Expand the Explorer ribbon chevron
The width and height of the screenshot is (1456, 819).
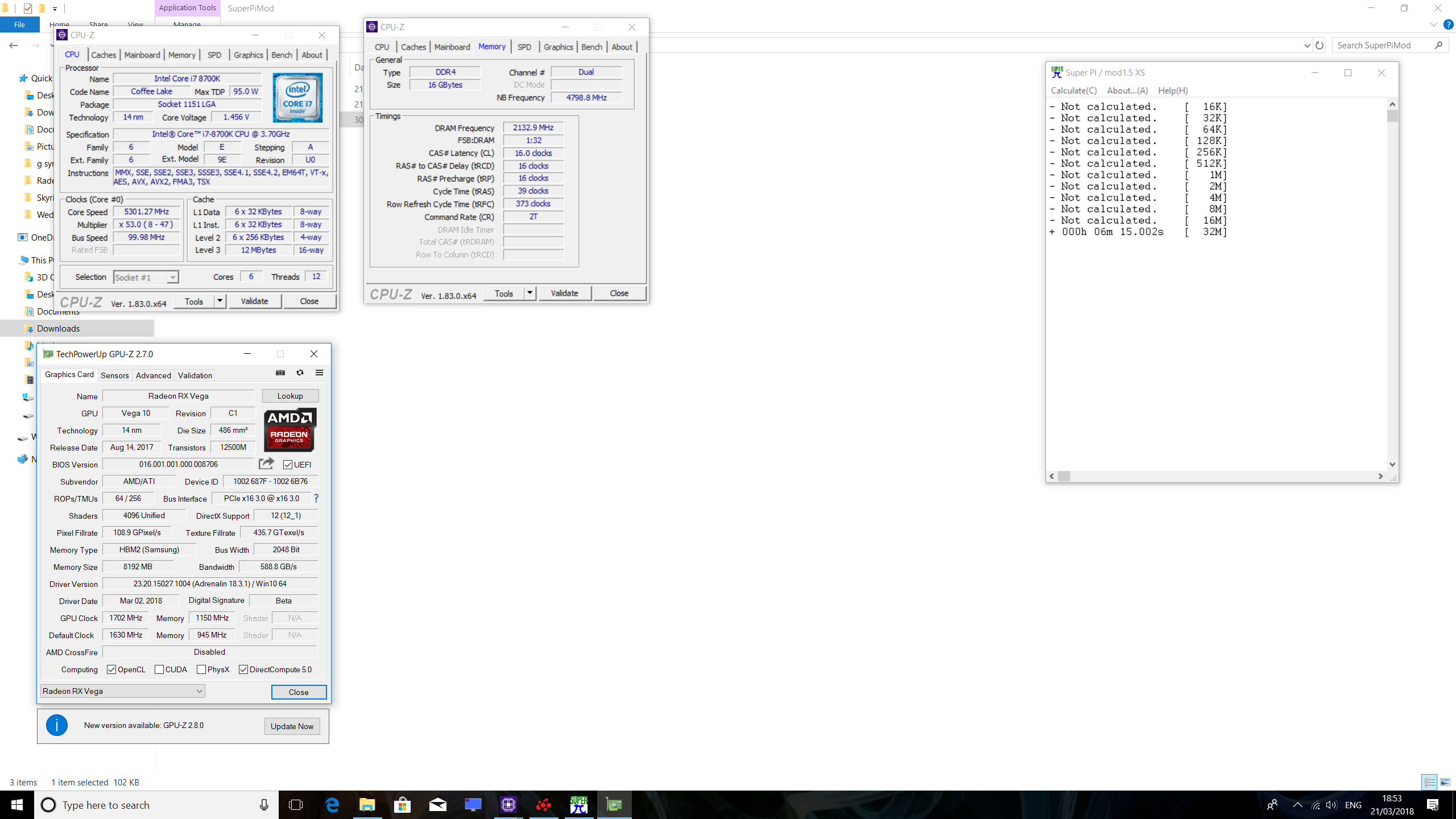(x=1434, y=25)
